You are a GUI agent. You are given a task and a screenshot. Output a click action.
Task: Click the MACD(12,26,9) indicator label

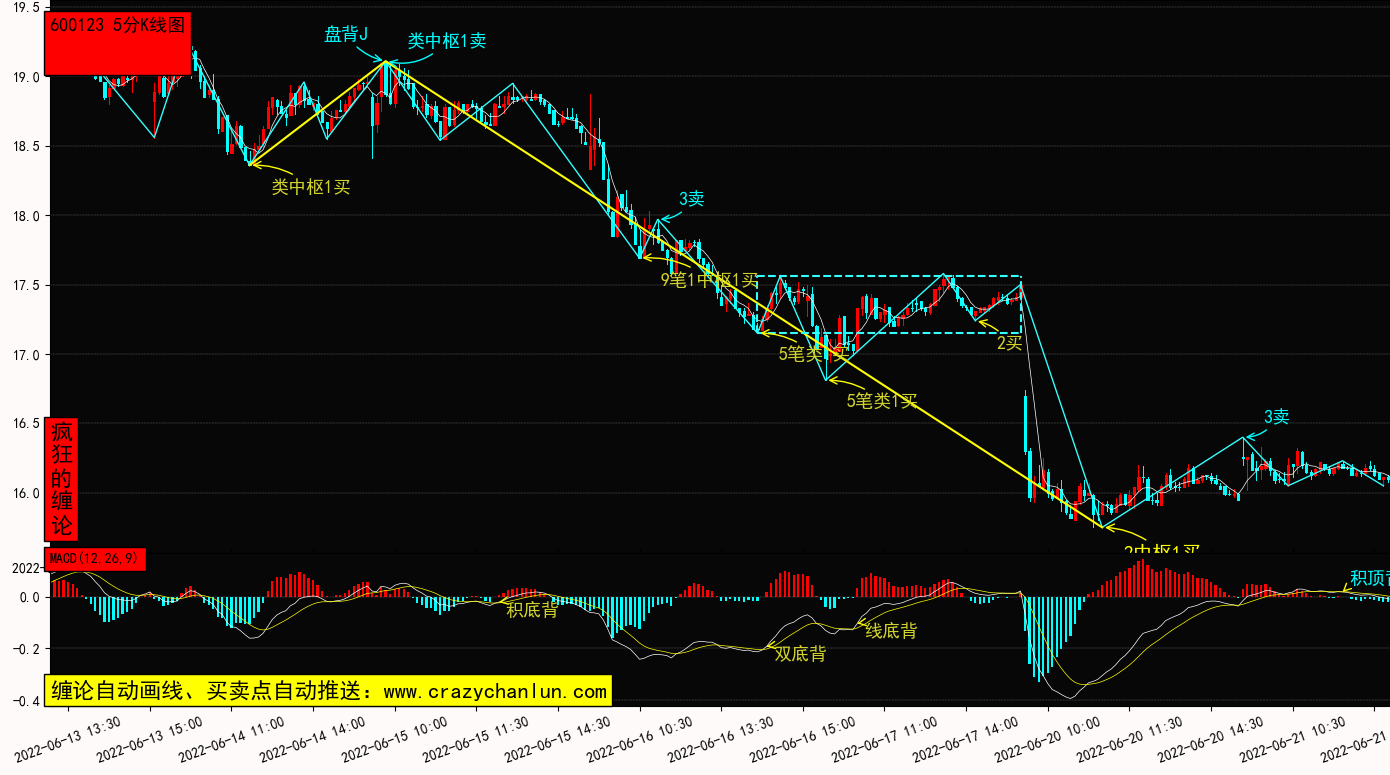(x=96, y=559)
